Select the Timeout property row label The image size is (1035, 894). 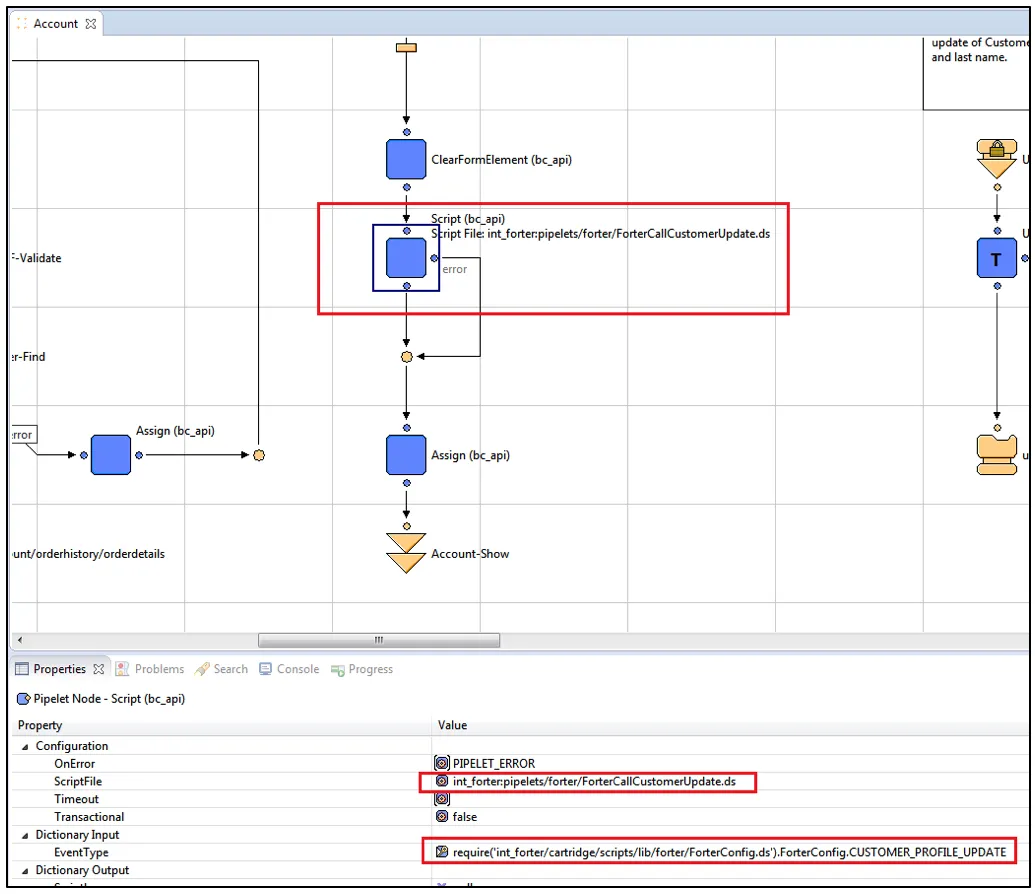(x=77, y=799)
